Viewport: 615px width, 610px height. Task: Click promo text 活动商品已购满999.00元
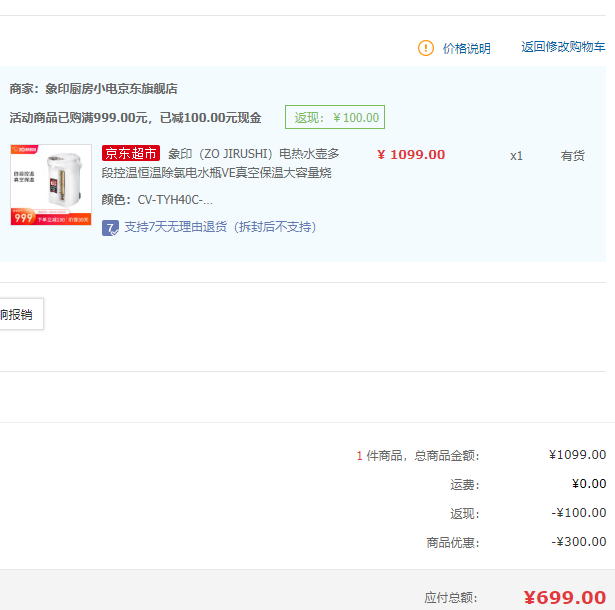tap(78, 118)
